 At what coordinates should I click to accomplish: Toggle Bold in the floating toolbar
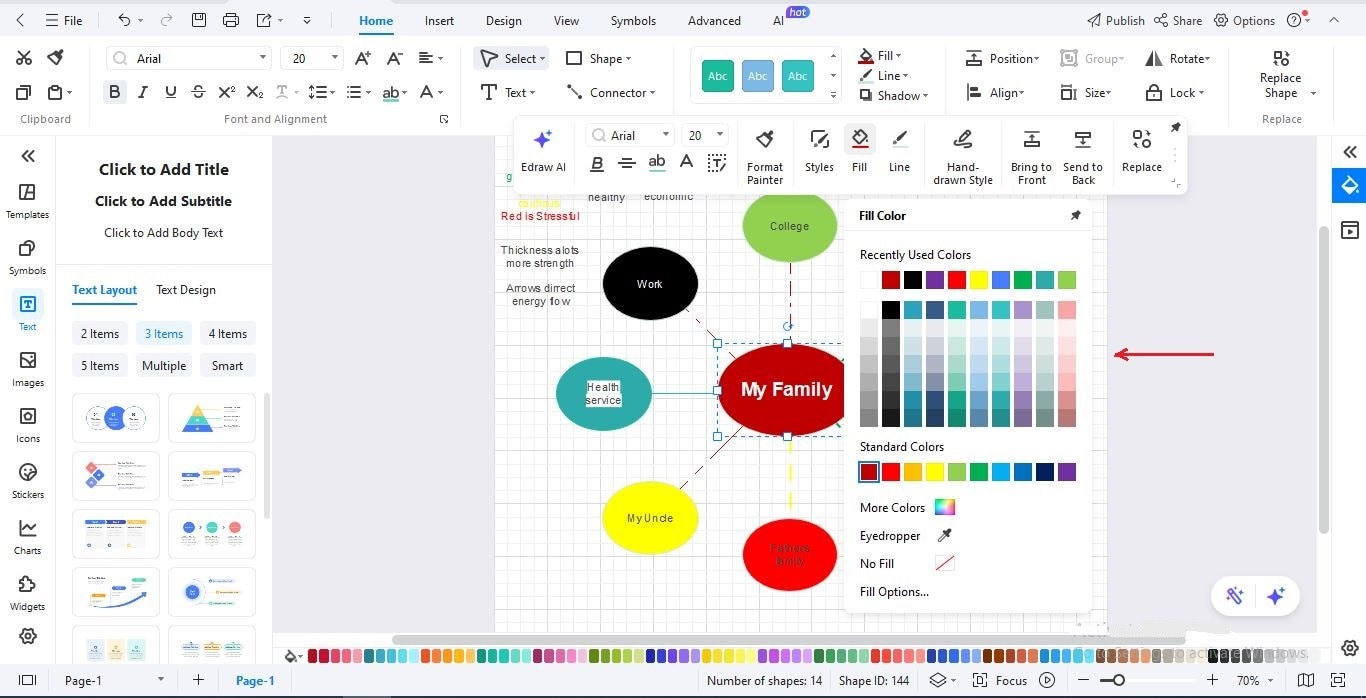597,163
